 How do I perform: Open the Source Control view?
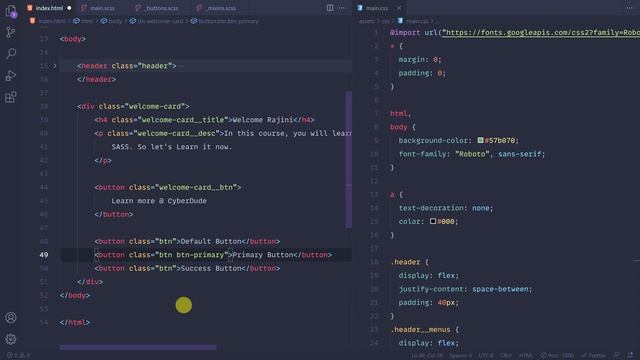11,32
